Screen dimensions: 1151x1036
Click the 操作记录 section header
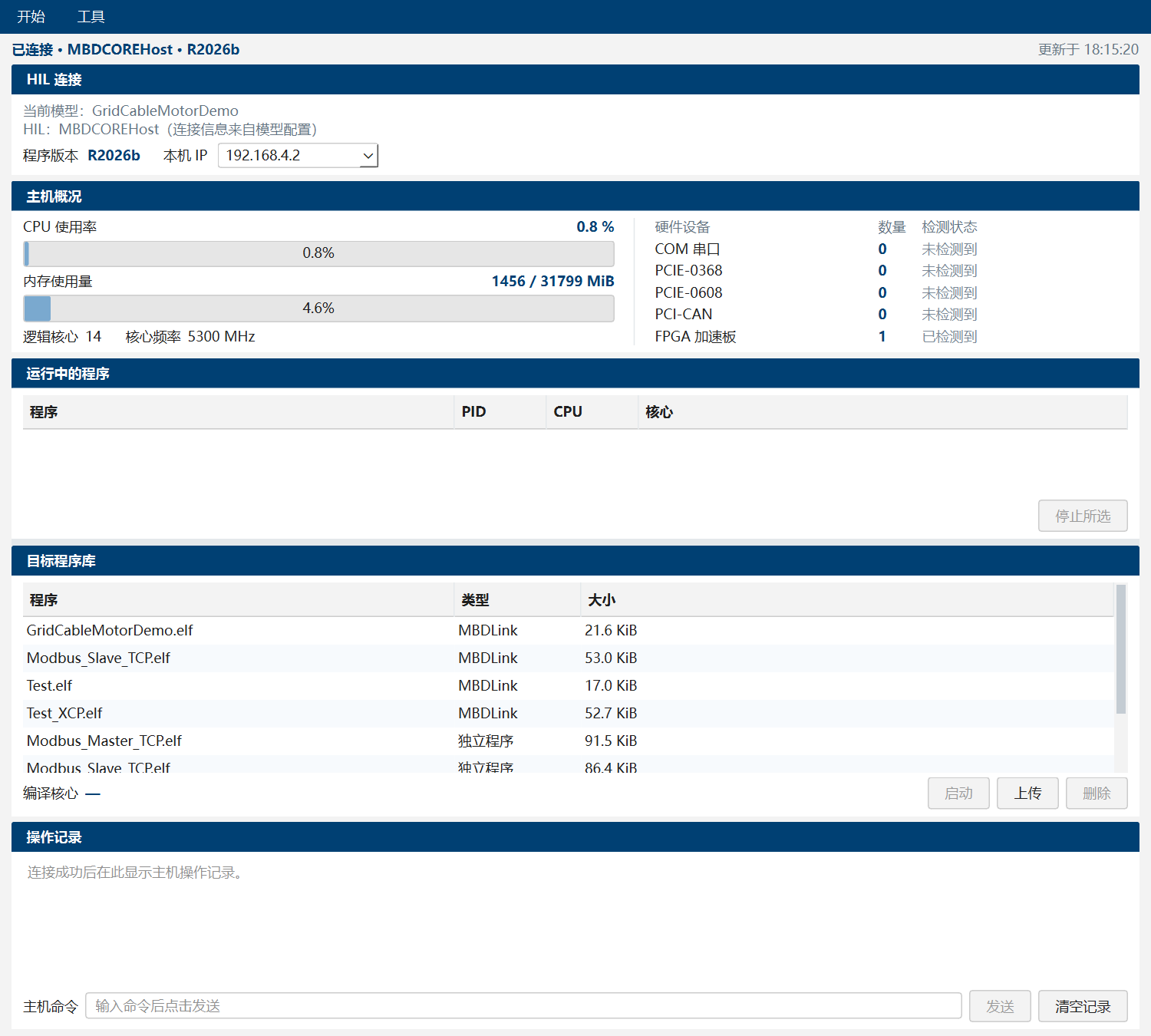pyautogui.click(x=575, y=837)
